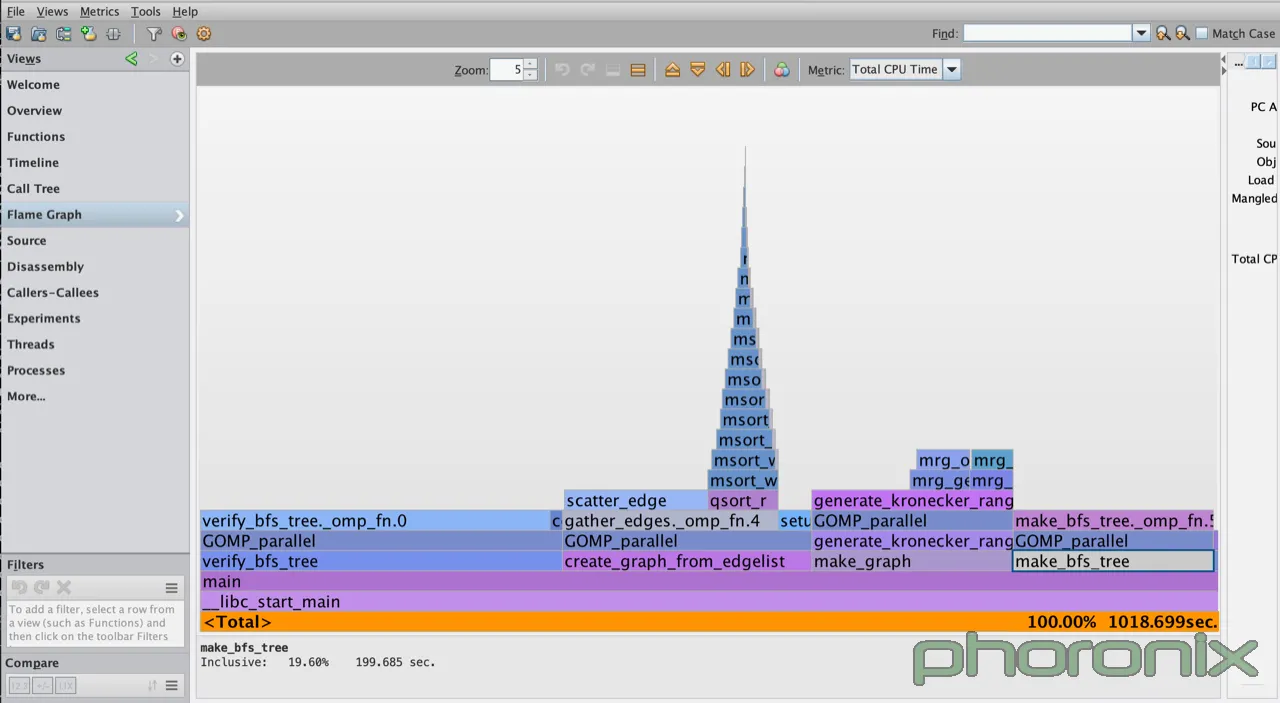Click the redo filter icon in Filters panel

[x=41, y=588]
